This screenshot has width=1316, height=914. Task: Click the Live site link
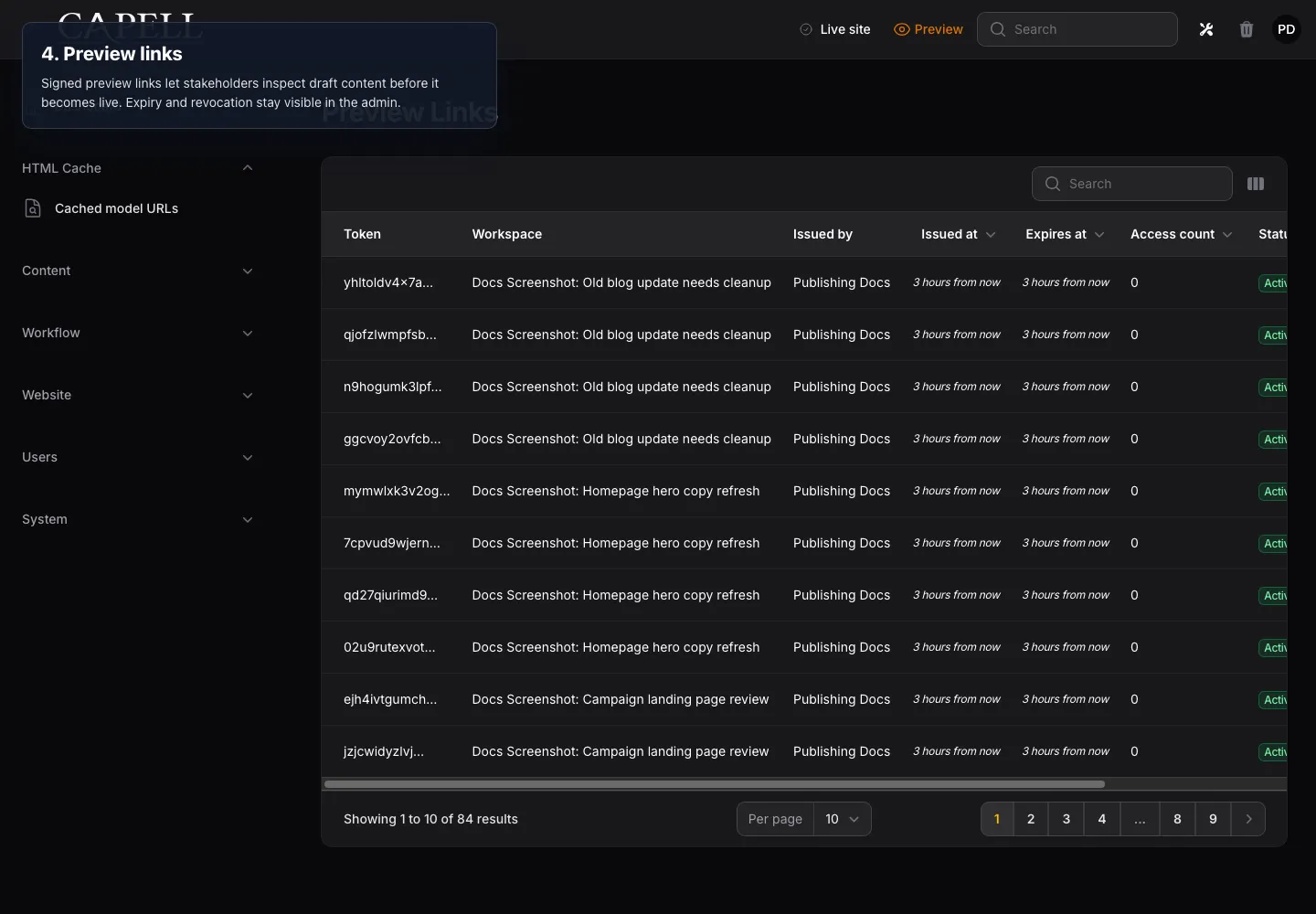tap(835, 29)
